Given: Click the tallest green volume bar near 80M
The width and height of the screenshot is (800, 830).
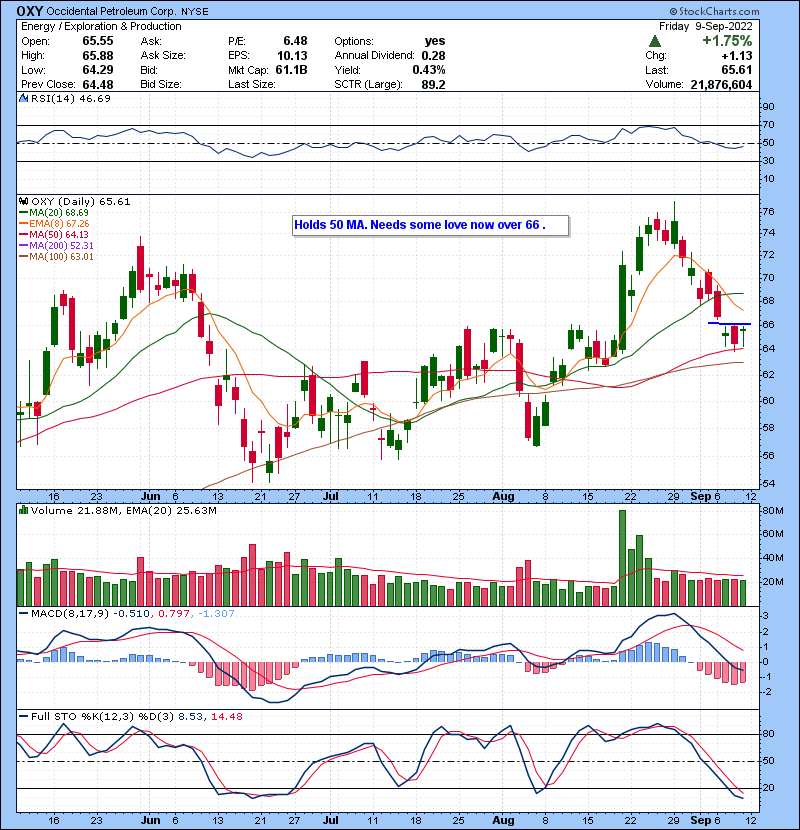Looking at the screenshot, I should [x=622, y=558].
